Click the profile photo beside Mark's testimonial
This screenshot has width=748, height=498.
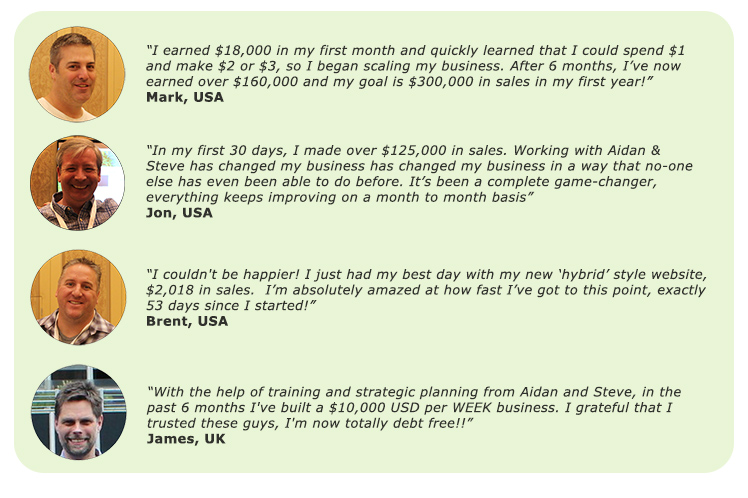[x=77, y=74]
